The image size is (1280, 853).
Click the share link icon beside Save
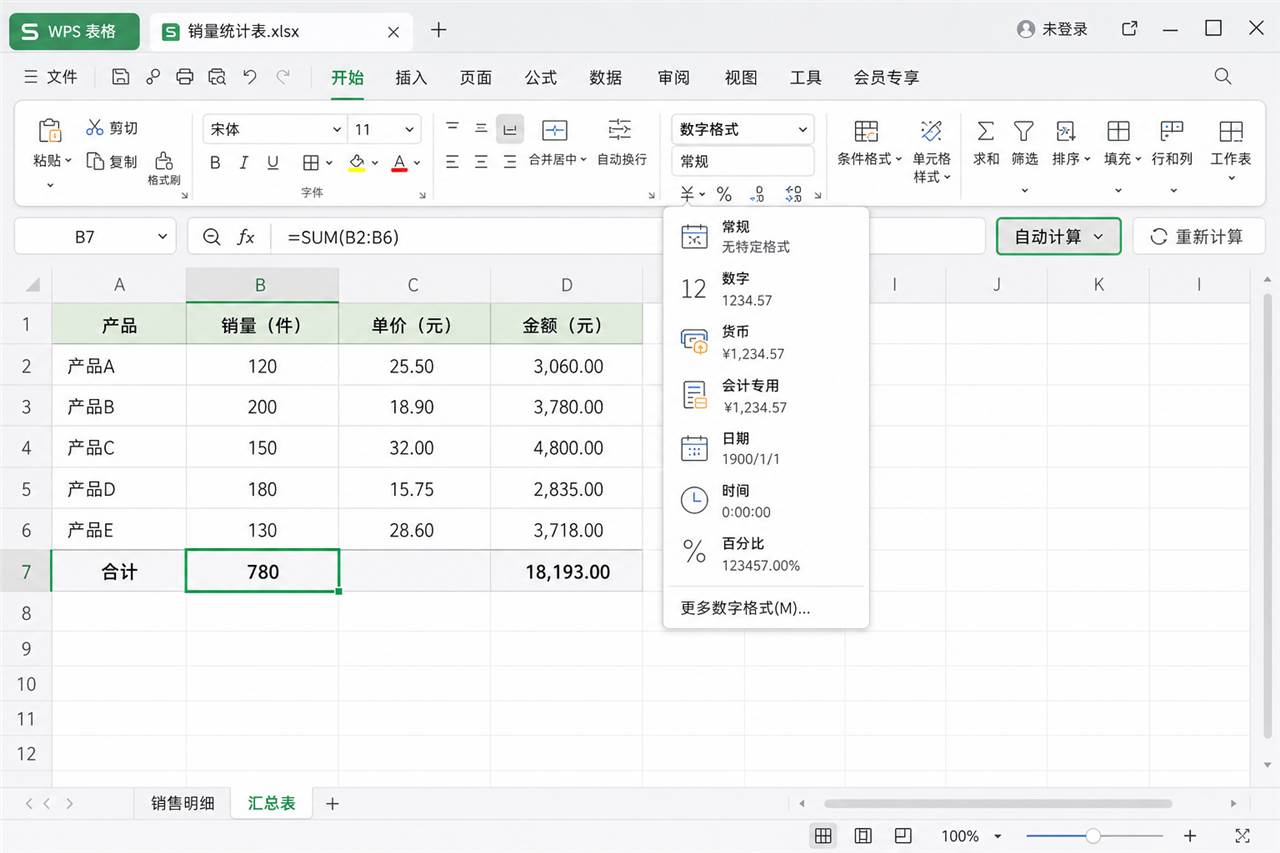pos(153,77)
